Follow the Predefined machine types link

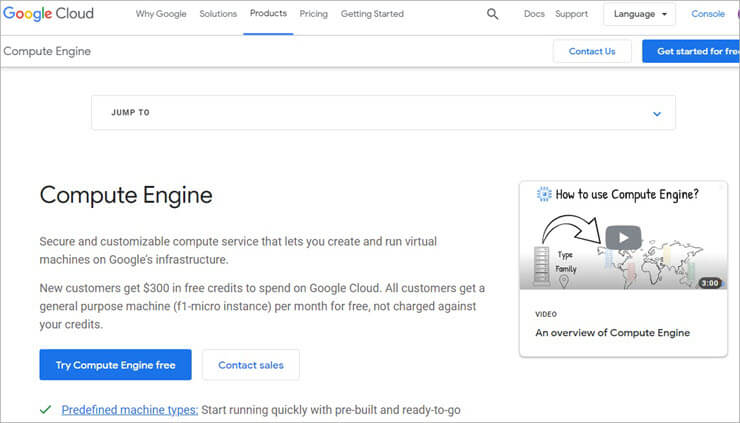tap(130, 410)
